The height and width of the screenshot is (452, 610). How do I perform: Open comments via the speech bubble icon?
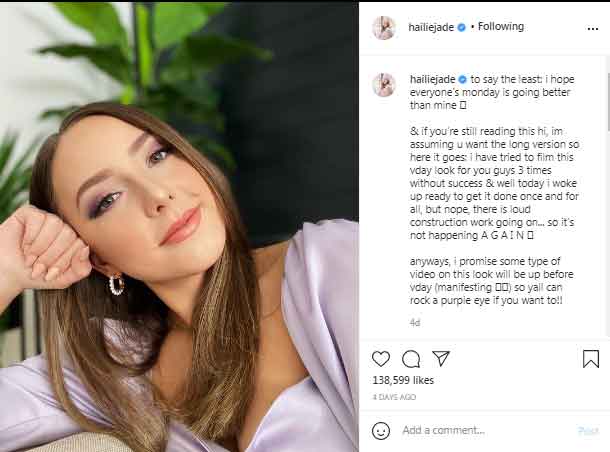[411, 359]
